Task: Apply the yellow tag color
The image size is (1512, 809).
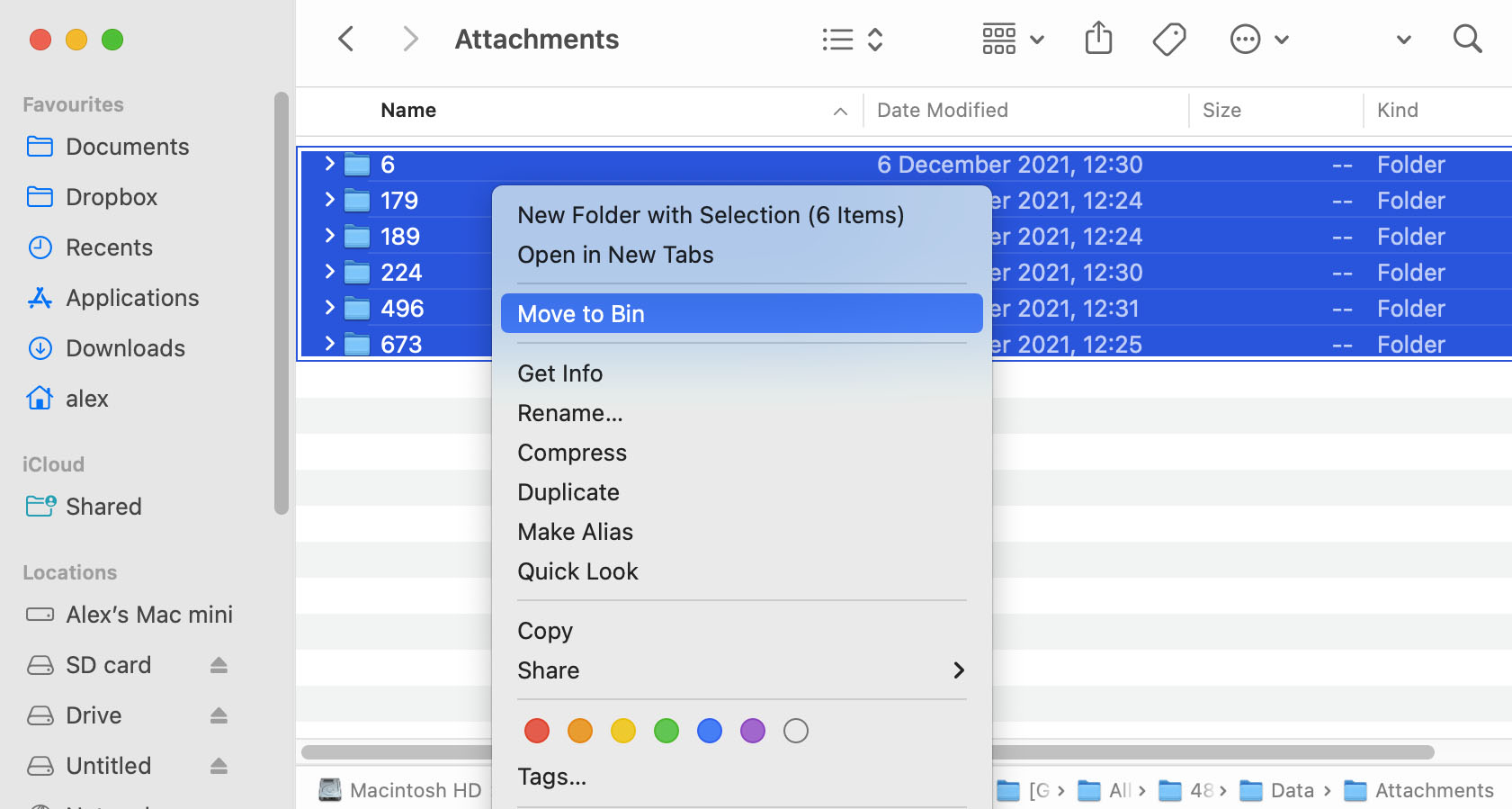Action: point(623,731)
